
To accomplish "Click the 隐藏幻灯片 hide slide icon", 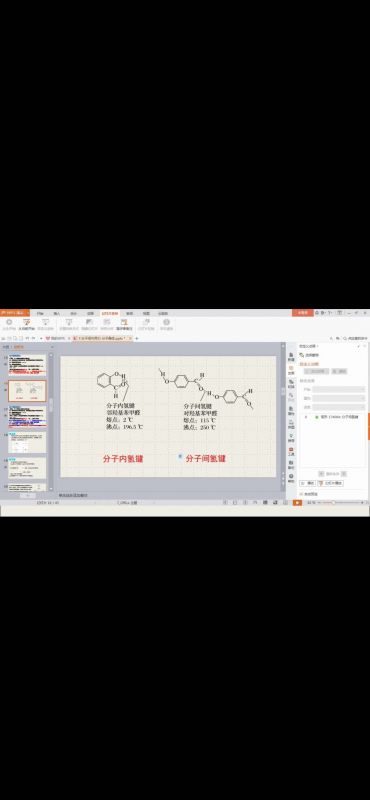I will coord(89,324).
